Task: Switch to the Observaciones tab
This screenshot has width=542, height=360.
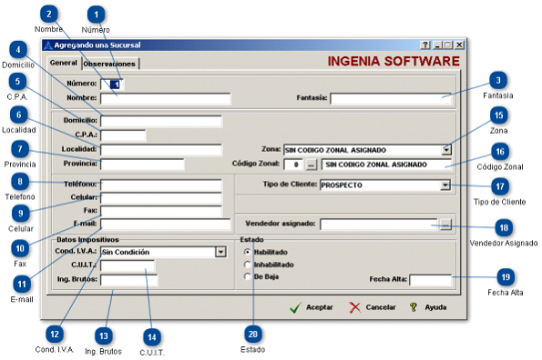Action: click(110, 64)
